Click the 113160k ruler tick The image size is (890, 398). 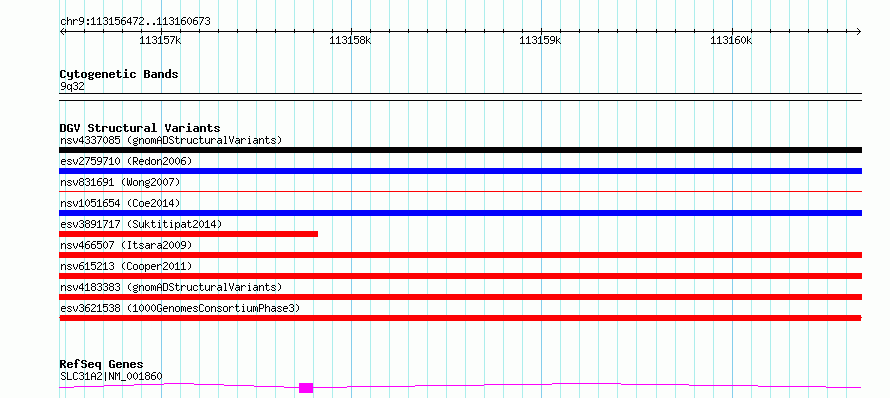point(731,40)
